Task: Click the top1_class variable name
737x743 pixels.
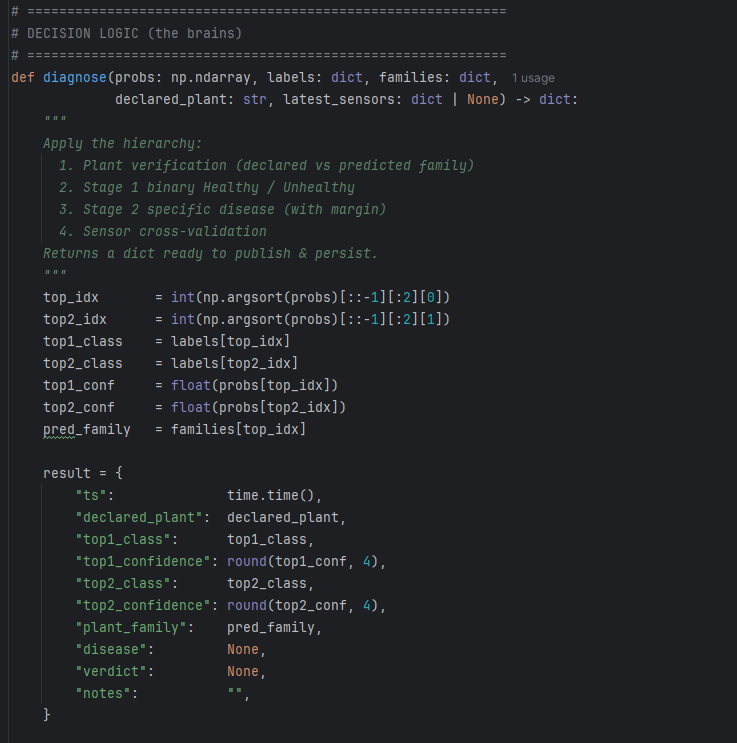Action: pyautogui.click(x=83, y=341)
